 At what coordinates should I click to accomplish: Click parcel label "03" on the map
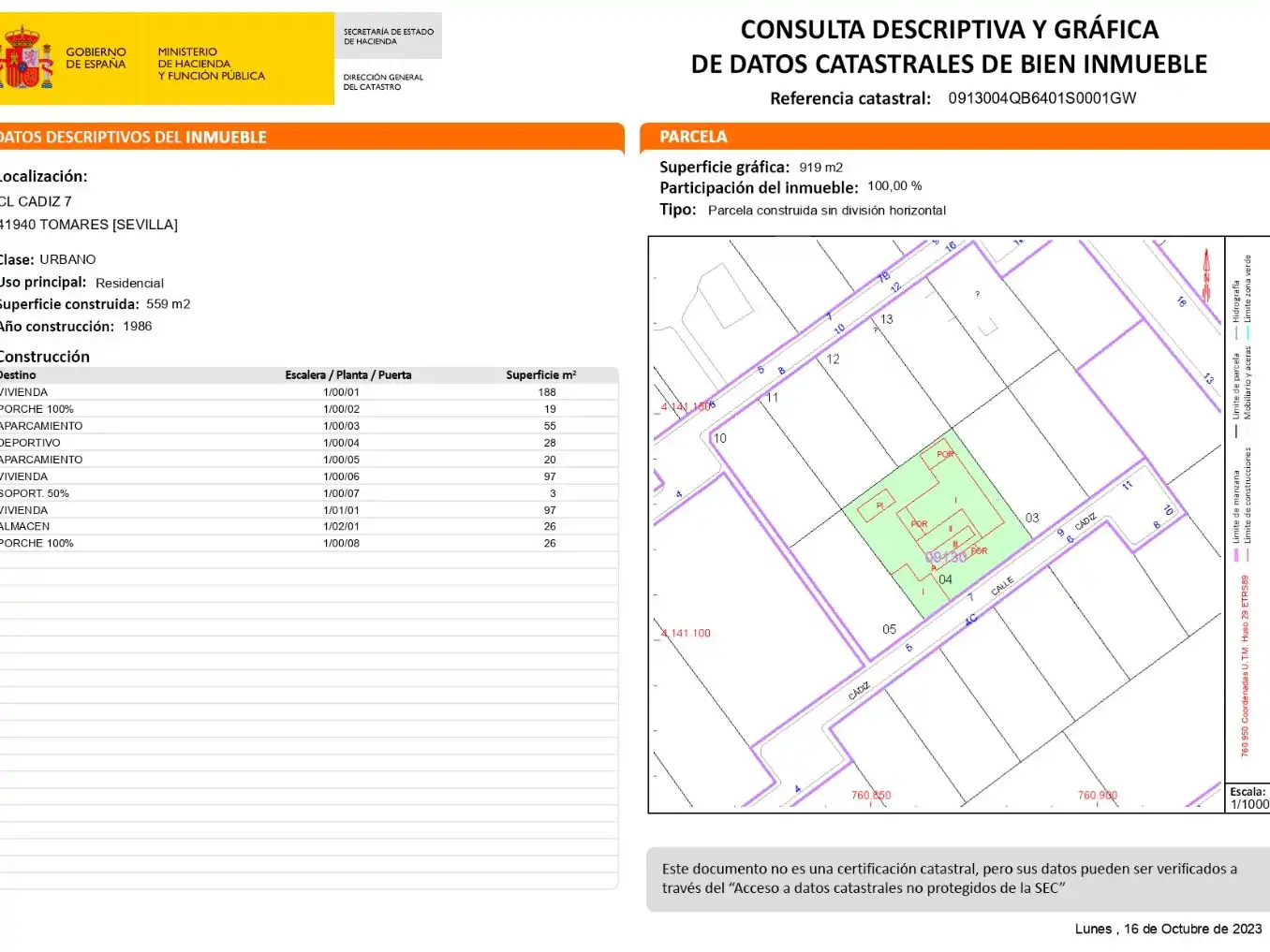click(x=1032, y=518)
